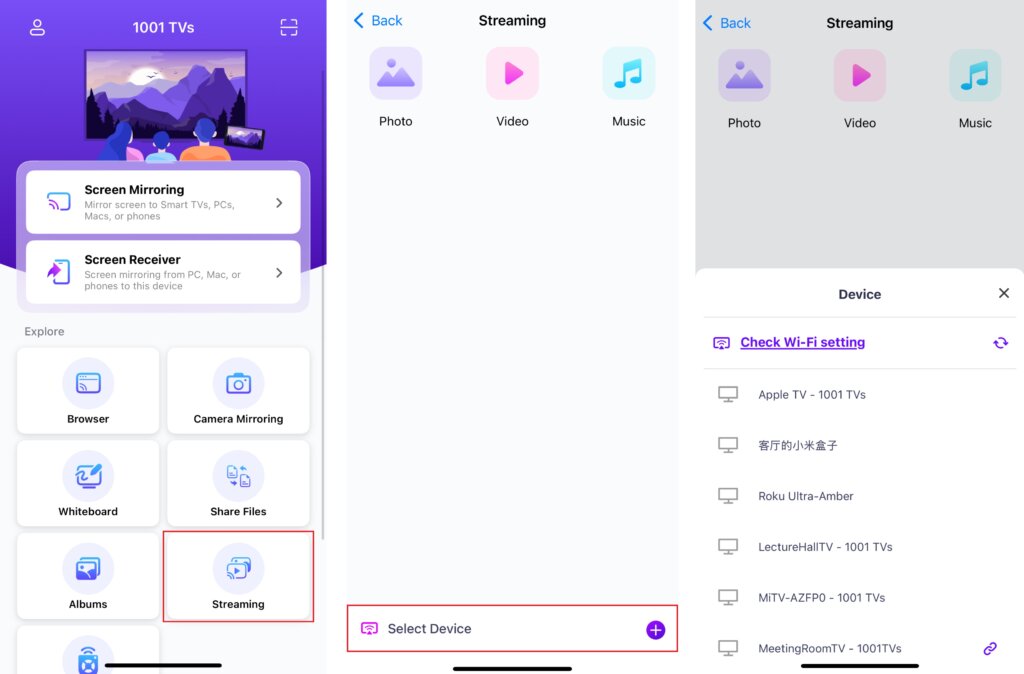Screen dimensions: 1024x674
Task: Close the Device panel
Action: (1004, 293)
